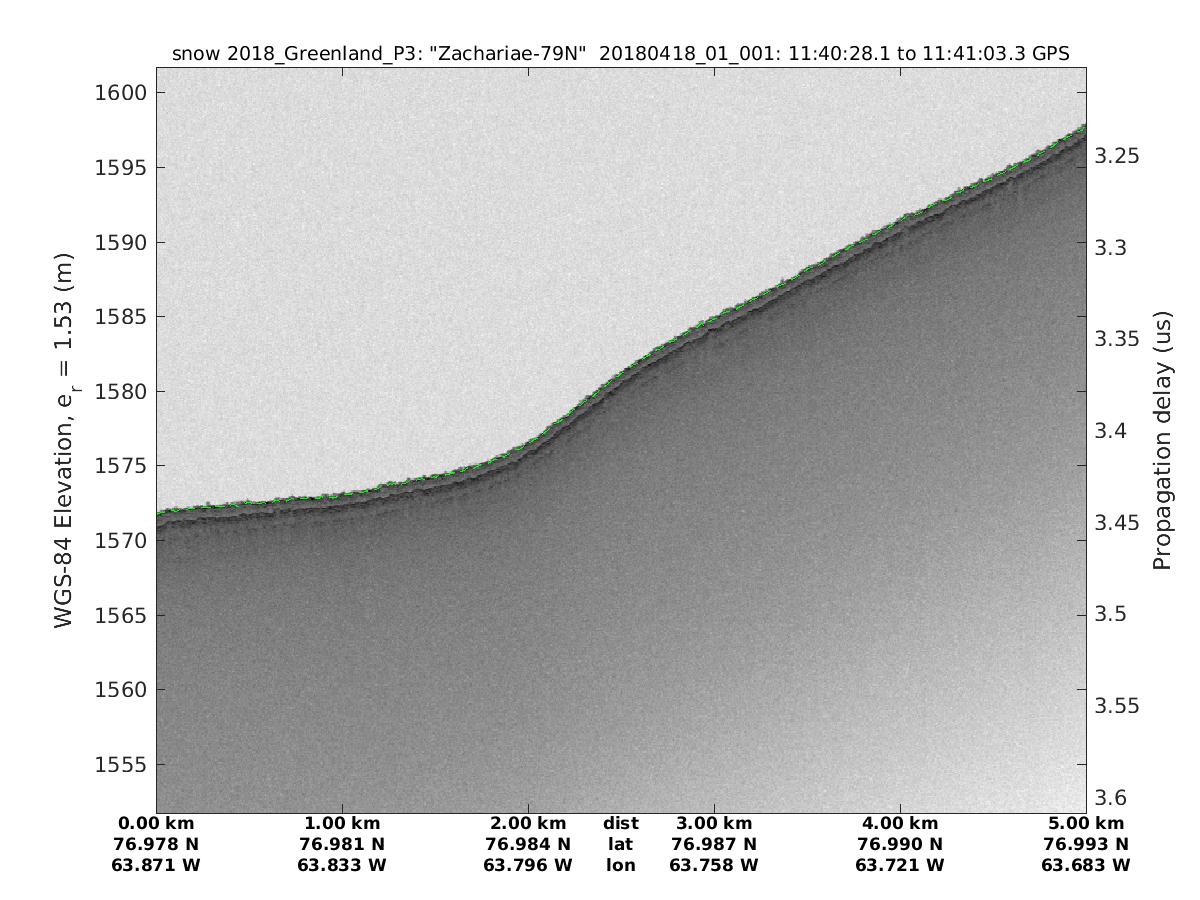The height and width of the screenshot is (900, 1200).
Task: Click the 'dist' row legend label
Action: [620, 824]
